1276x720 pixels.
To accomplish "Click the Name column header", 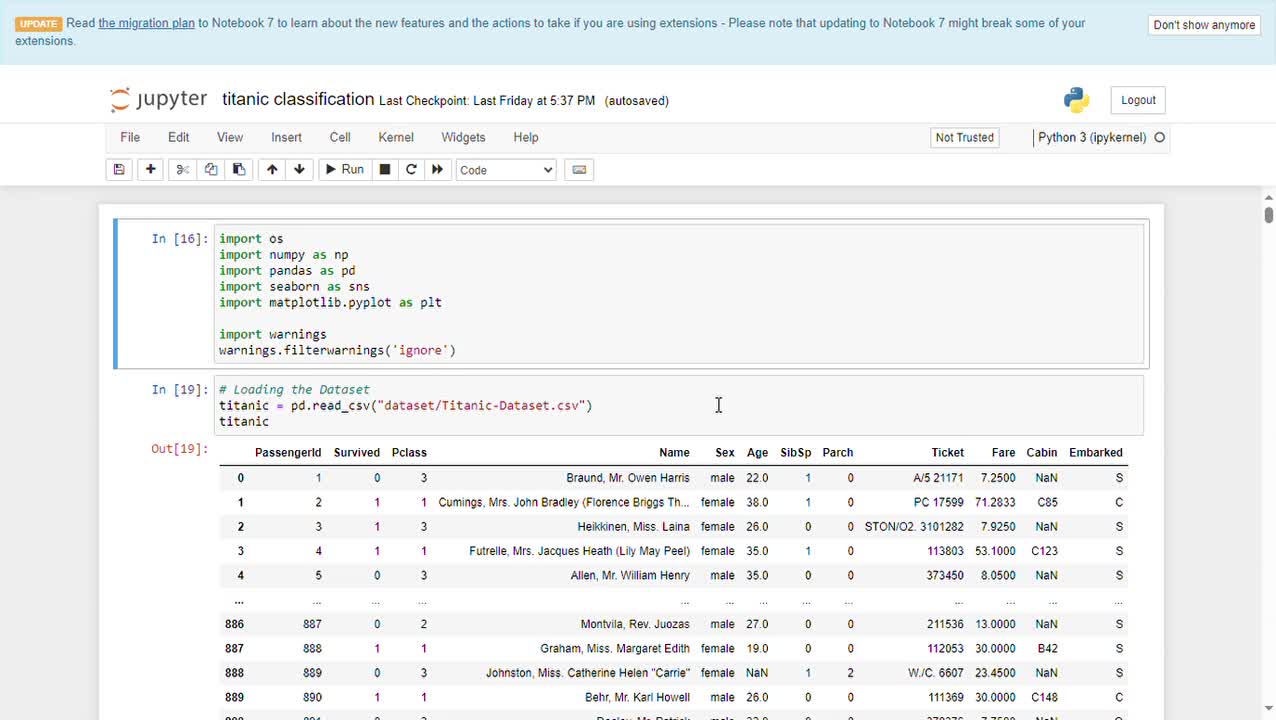I will pyautogui.click(x=674, y=453).
